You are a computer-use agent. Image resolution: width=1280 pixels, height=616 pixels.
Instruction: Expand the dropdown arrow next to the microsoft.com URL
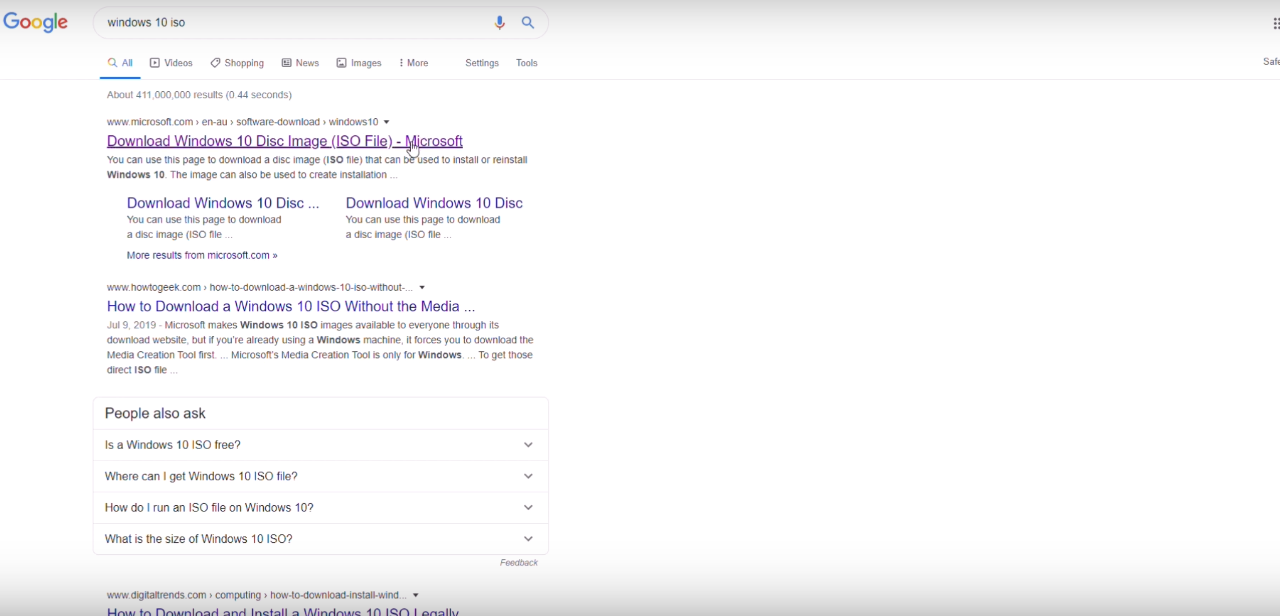click(387, 122)
